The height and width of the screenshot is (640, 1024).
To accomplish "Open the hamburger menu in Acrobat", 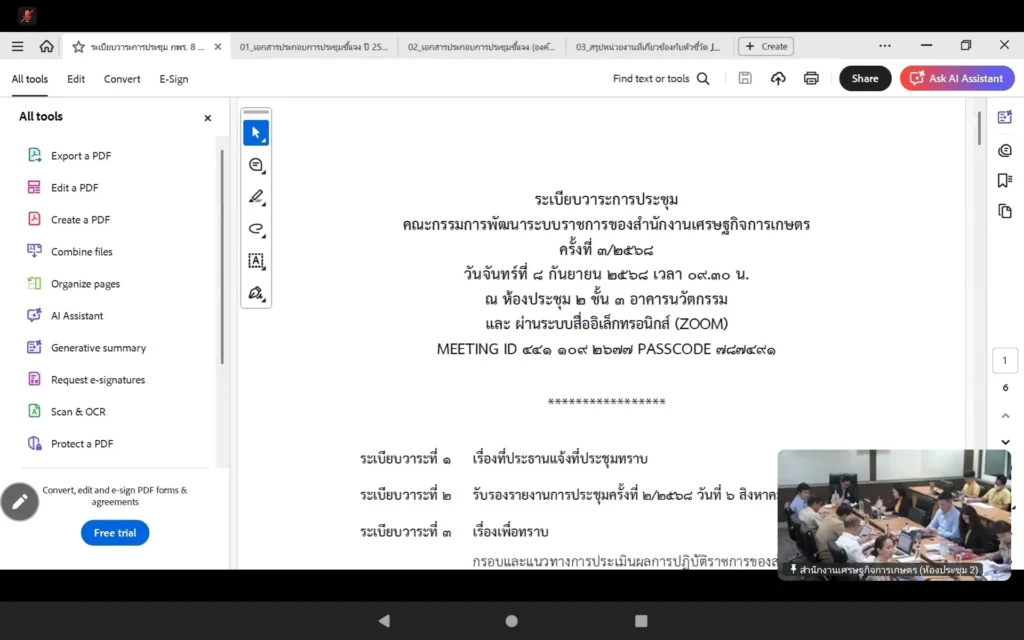I will tap(18, 46).
